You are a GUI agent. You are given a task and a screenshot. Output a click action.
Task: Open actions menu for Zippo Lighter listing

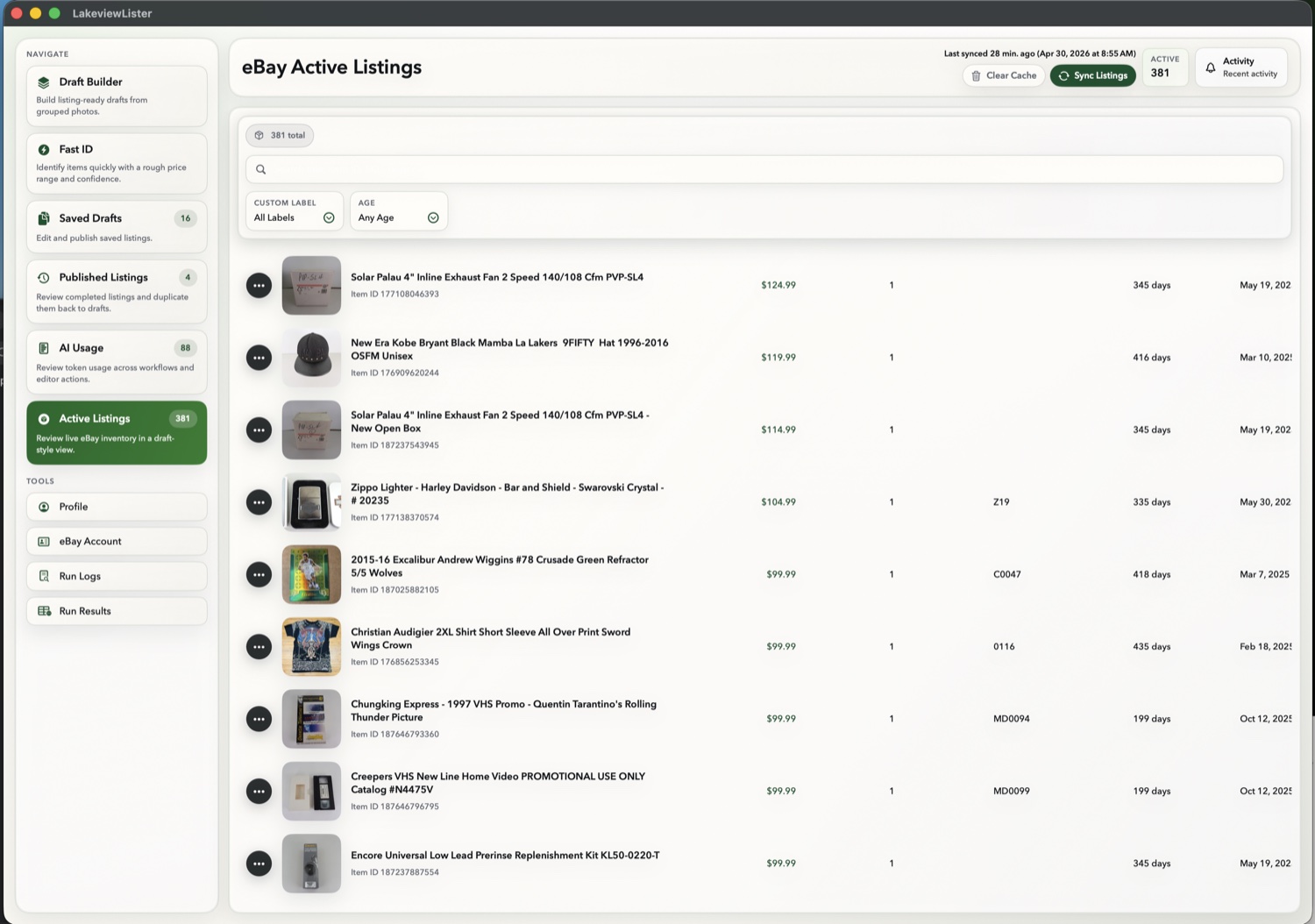point(259,502)
